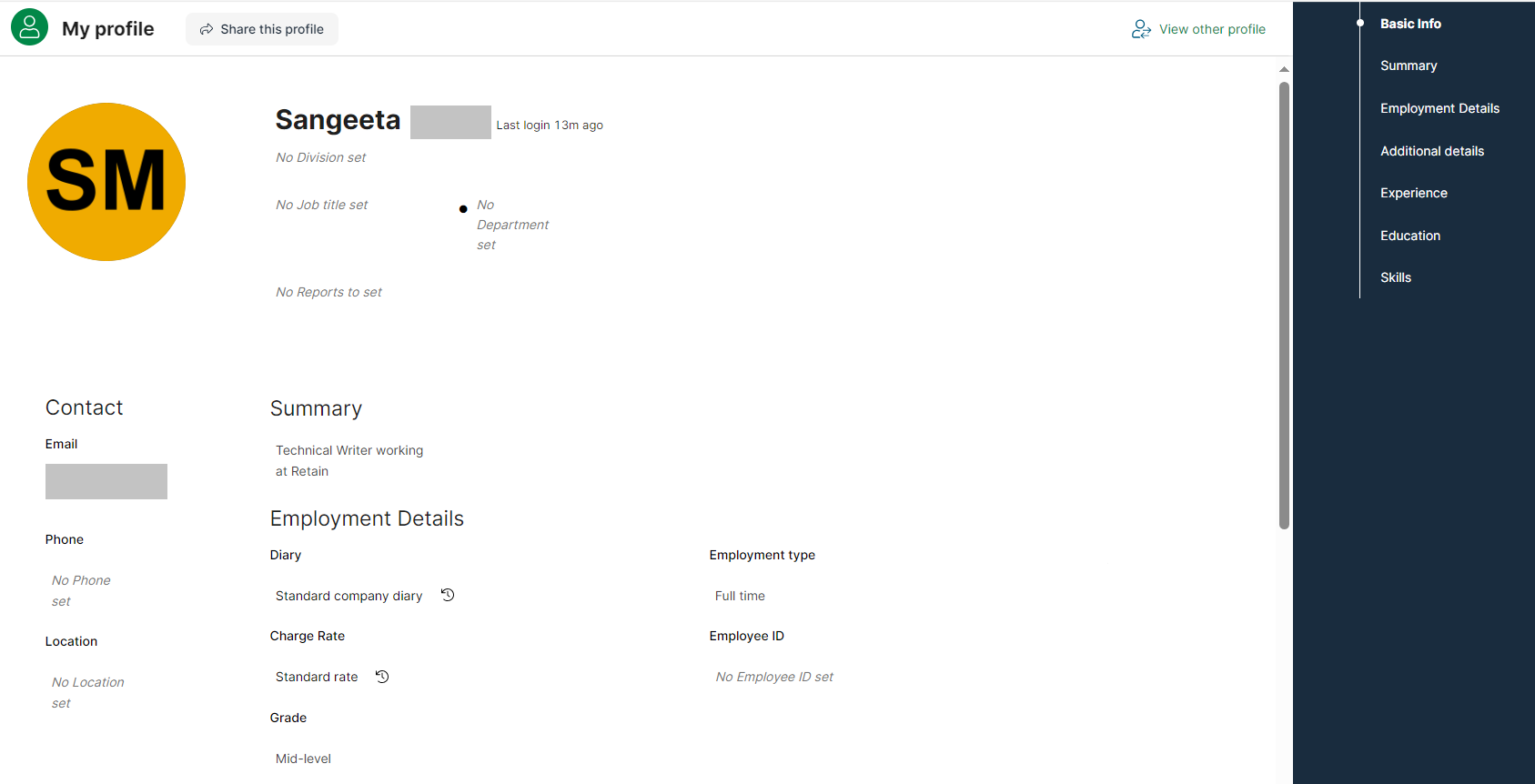Click the No Employee ID set field
The height and width of the screenshot is (784, 1535).
pyautogui.click(x=773, y=677)
